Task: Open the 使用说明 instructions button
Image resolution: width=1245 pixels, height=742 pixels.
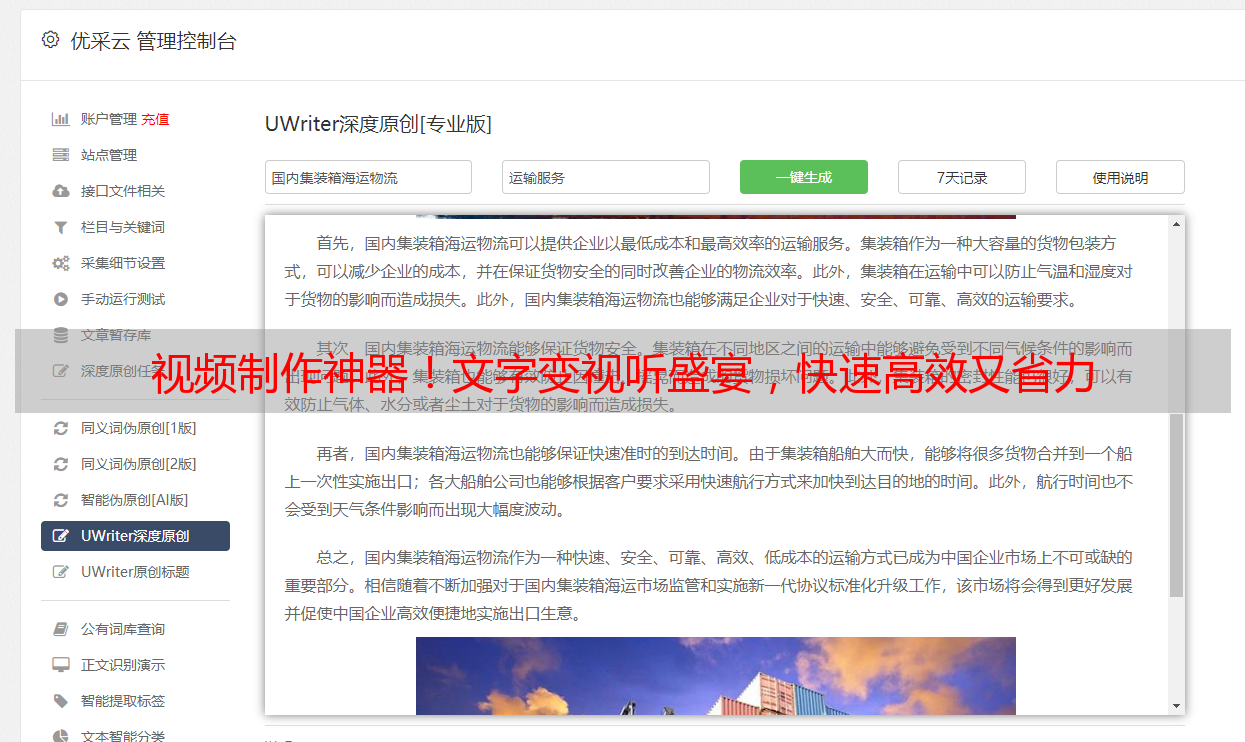Action: (1120, 177)
